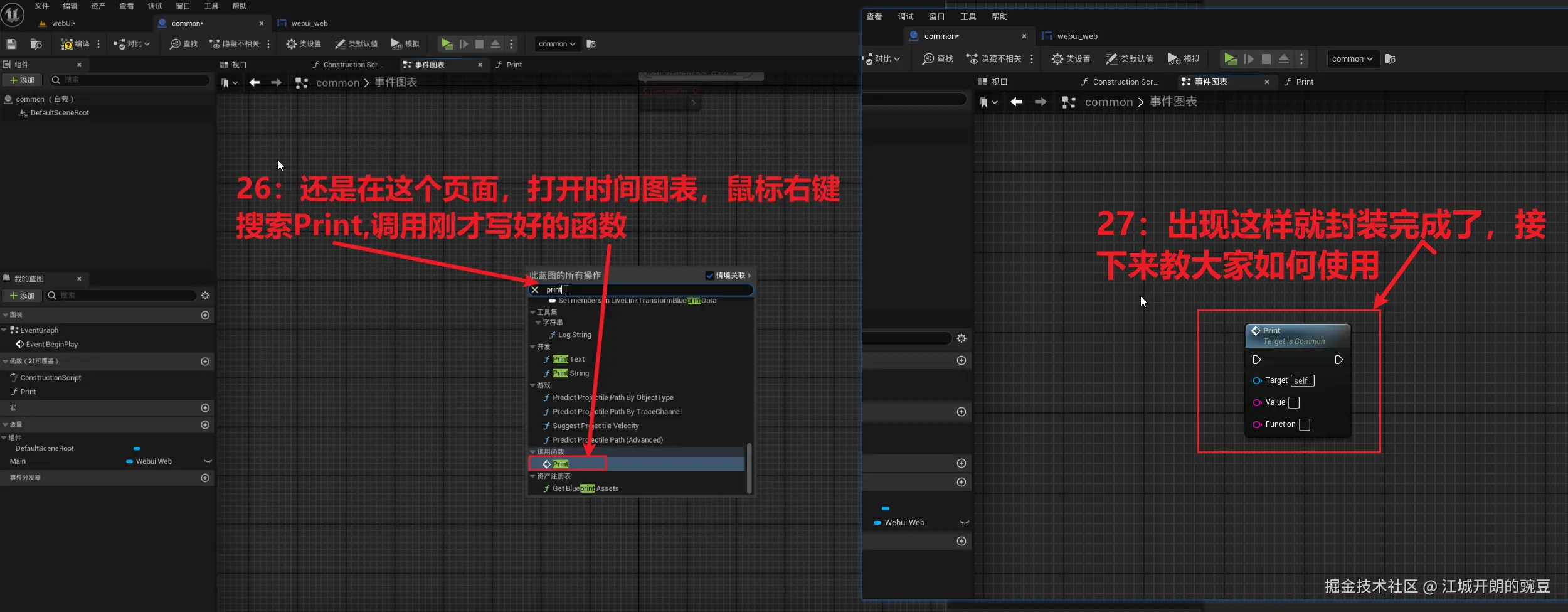Open 资产 menu in left window
Image resolution: width=1568 pixels, height=612 pixels.
tap(98, 6)
